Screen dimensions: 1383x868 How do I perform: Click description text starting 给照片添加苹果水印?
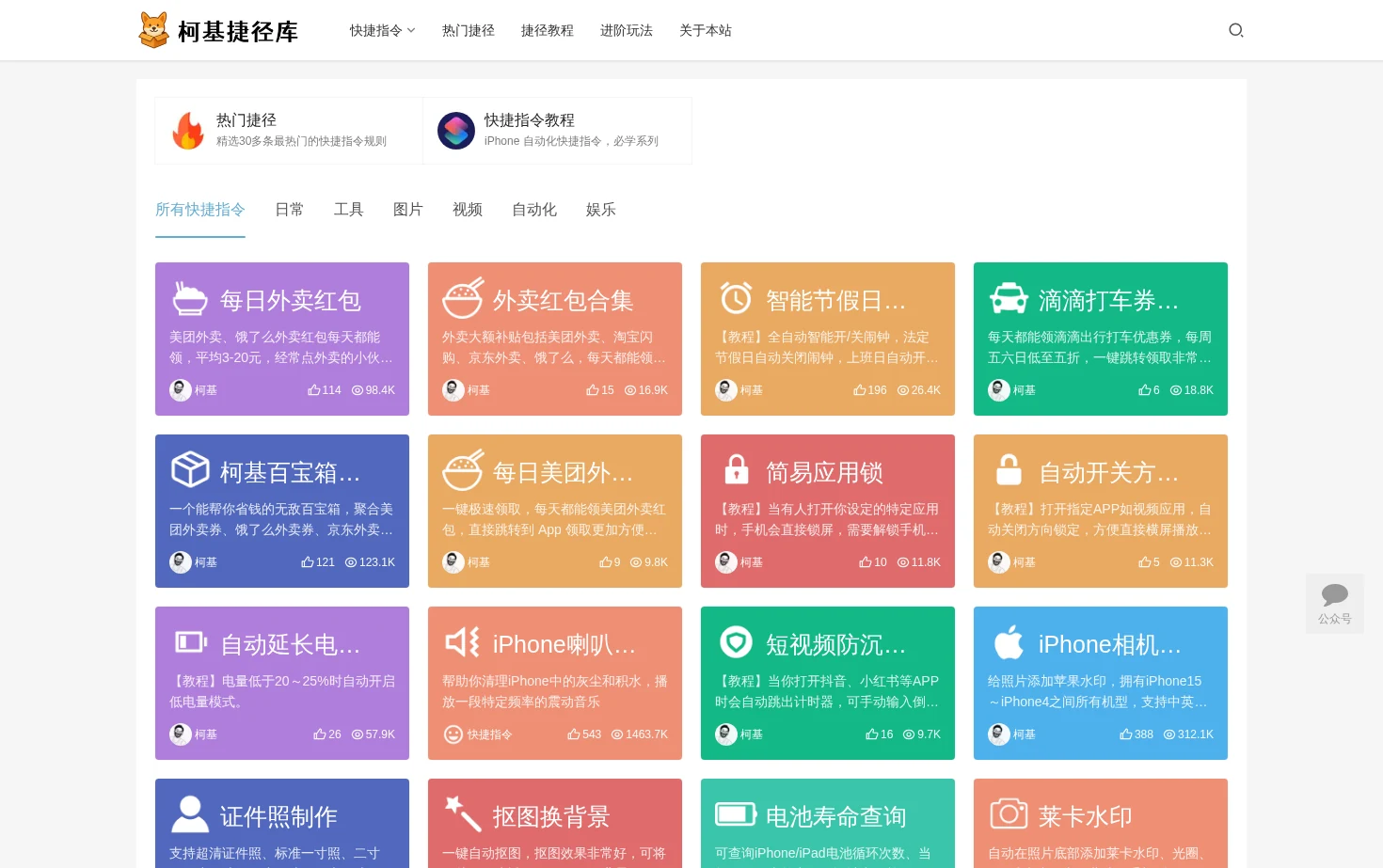coord(1097,691)
